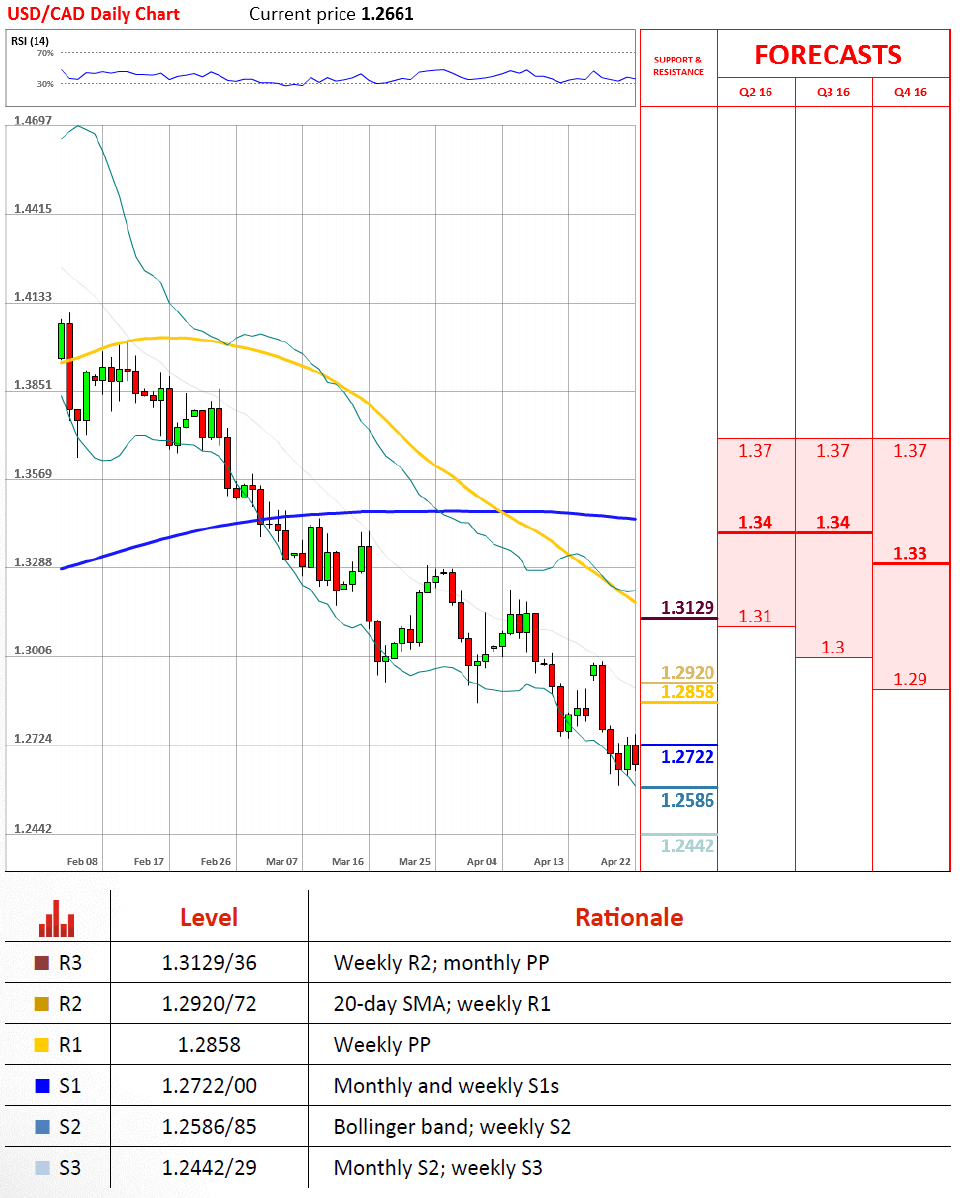This screenshot has height=1198, width=960.
Task: Click the '20-day SMA; weekly R1' rationale
Action: (443, 1004)
